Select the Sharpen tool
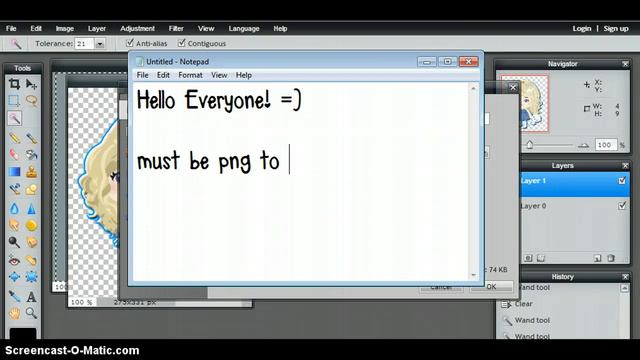 [31, 209]
